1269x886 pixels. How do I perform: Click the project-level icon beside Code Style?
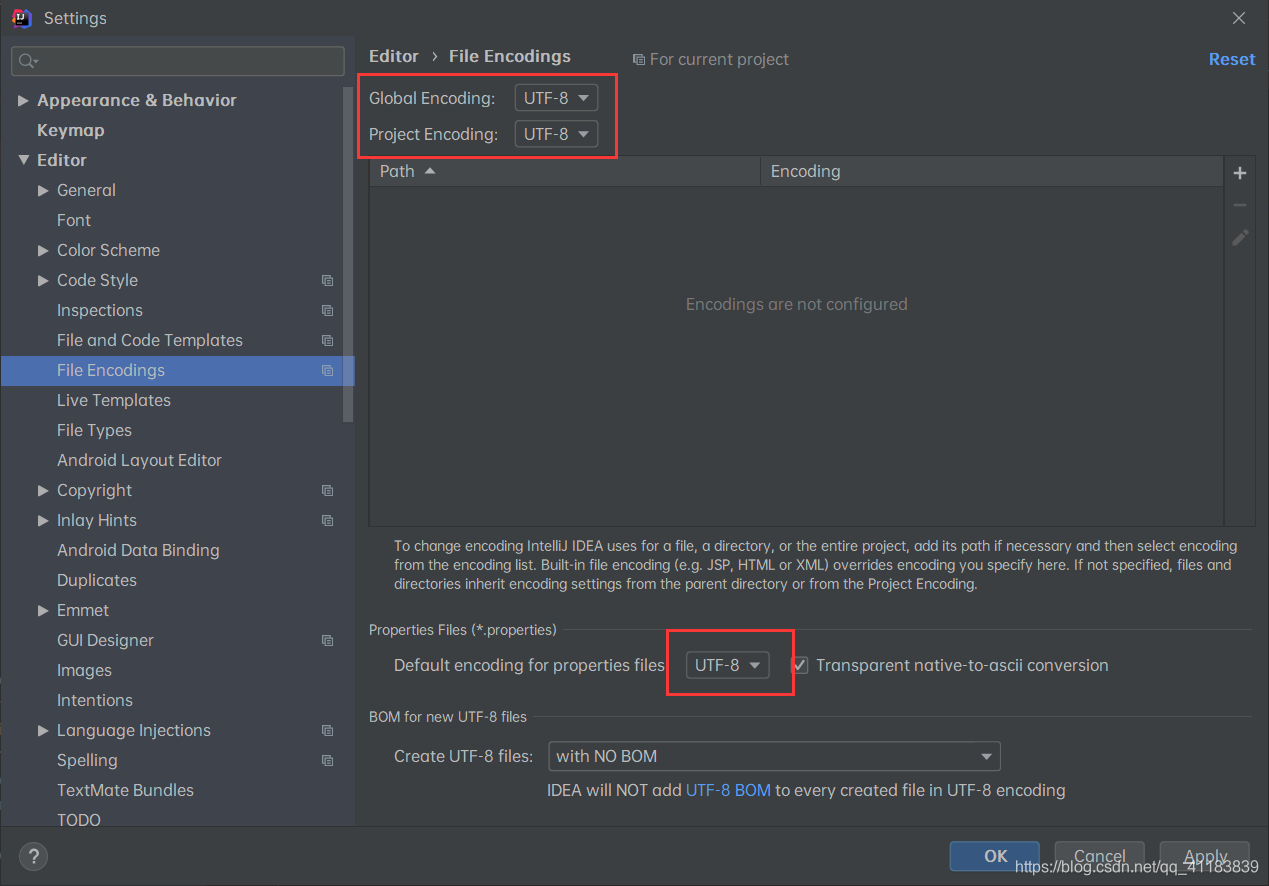tap(327, 281)
